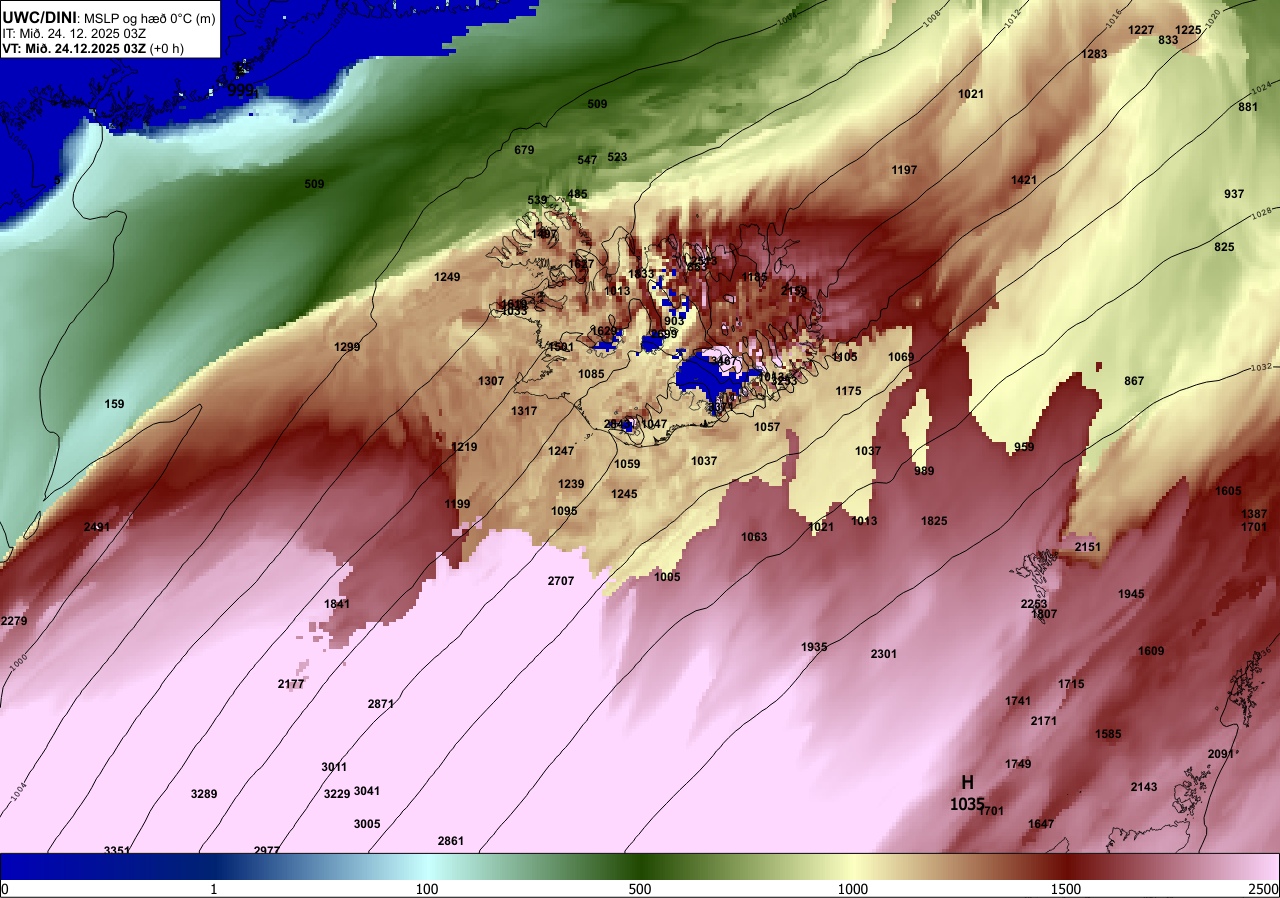Select the IT: Mið. 24. 12. 2025 03Z line
1280x898 pixels.
pyautogui.click(x=73, y=33)
